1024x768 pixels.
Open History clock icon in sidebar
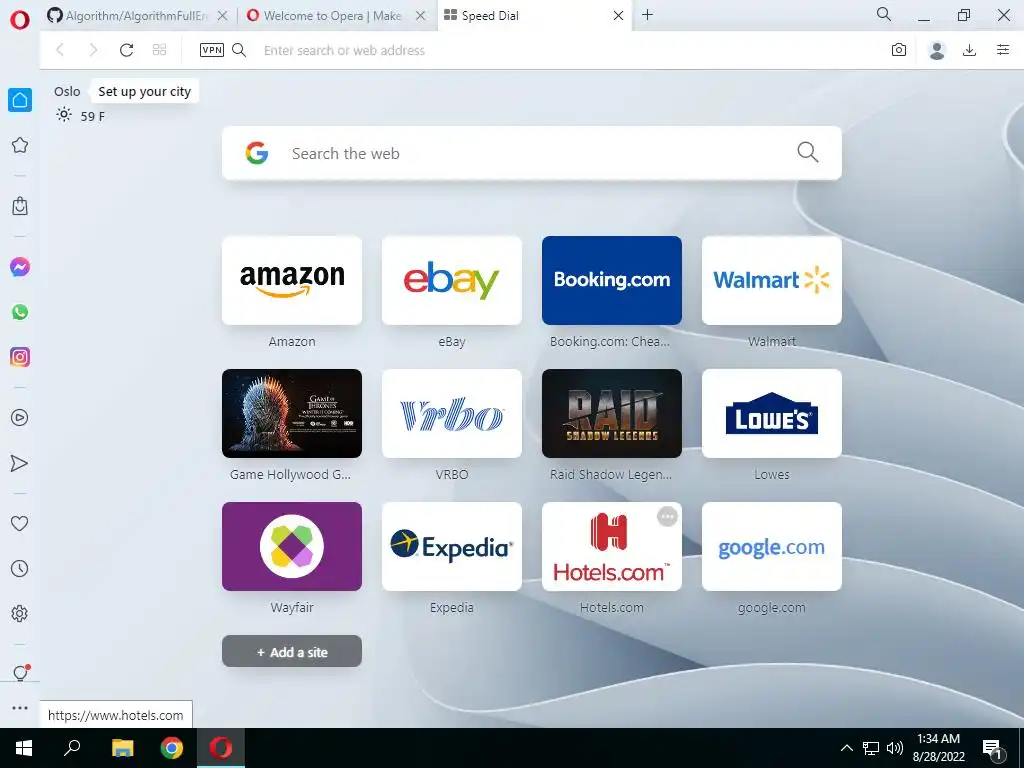(20, 568)
